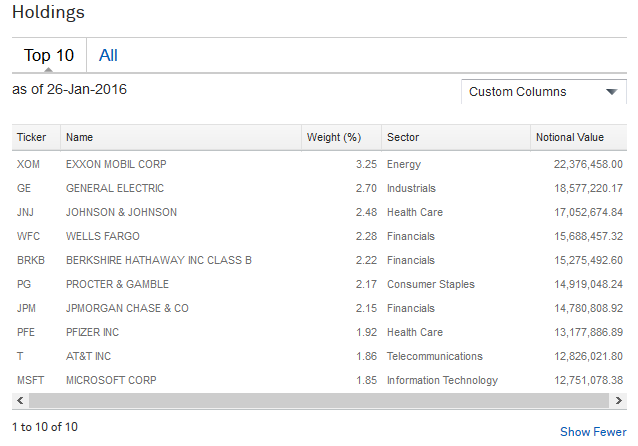Click the 1.85 weight value
Viewport: 638px width, 446px height.
click(367, 380)
